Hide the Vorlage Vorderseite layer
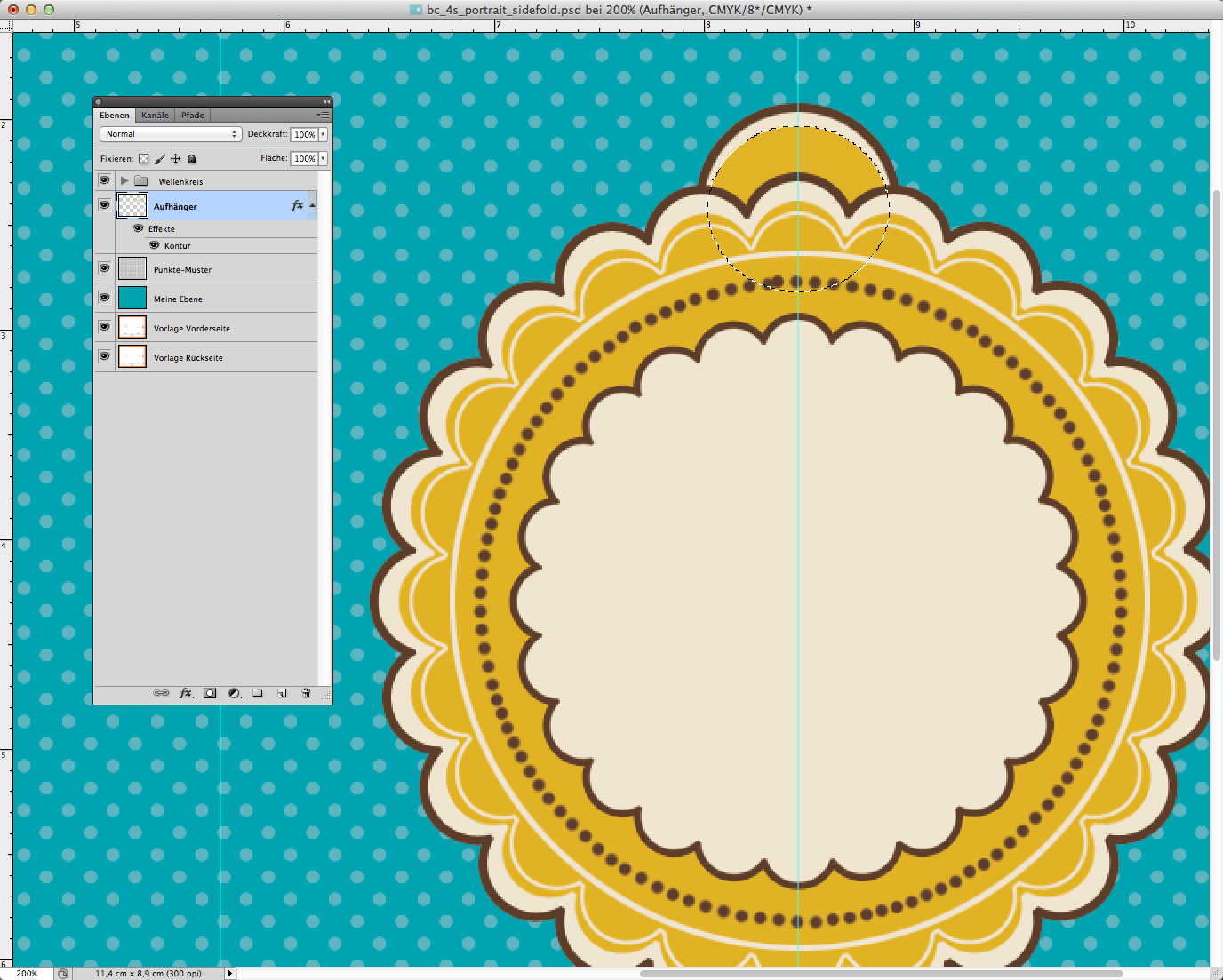 [x=104, y=327]
